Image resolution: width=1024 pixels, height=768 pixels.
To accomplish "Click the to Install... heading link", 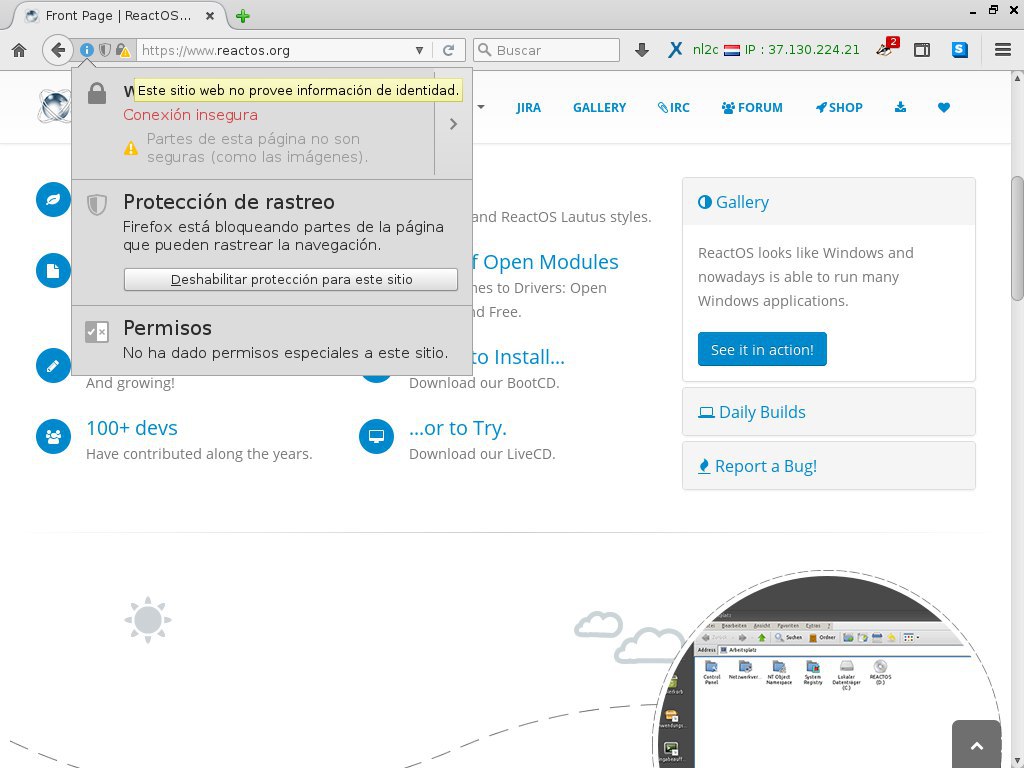I will pyautogui.click(x=519, y=357).
